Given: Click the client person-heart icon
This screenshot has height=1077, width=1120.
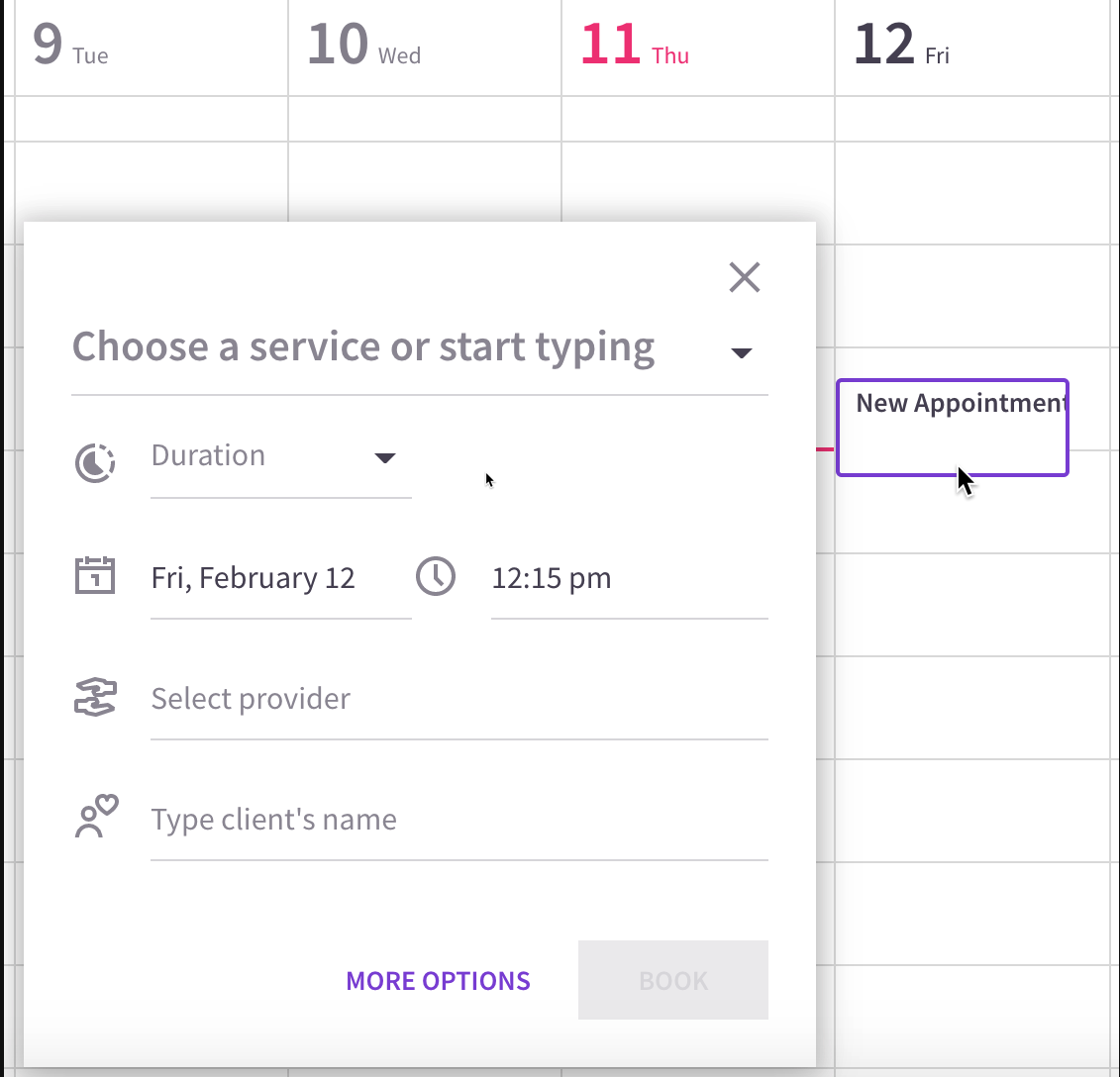Looking at the screenshot, I should [96, 816].
